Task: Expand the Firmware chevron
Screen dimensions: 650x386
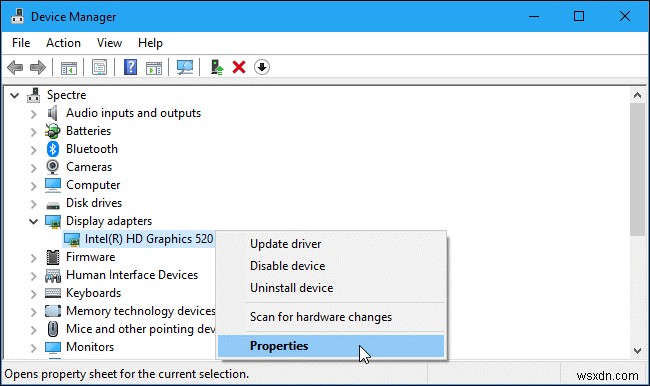Action: [x=34, y=258]
